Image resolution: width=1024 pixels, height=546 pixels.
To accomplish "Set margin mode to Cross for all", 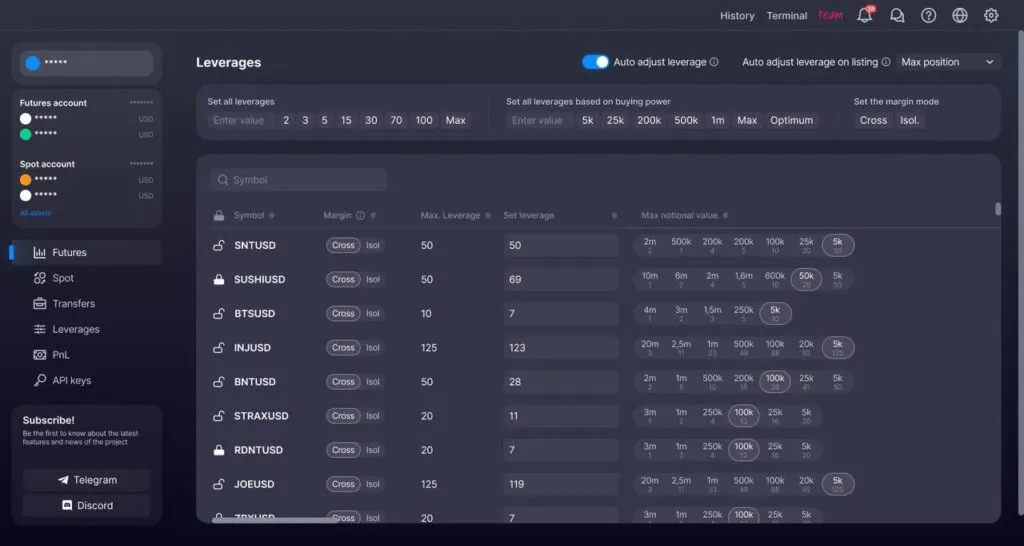I will 873,120.
